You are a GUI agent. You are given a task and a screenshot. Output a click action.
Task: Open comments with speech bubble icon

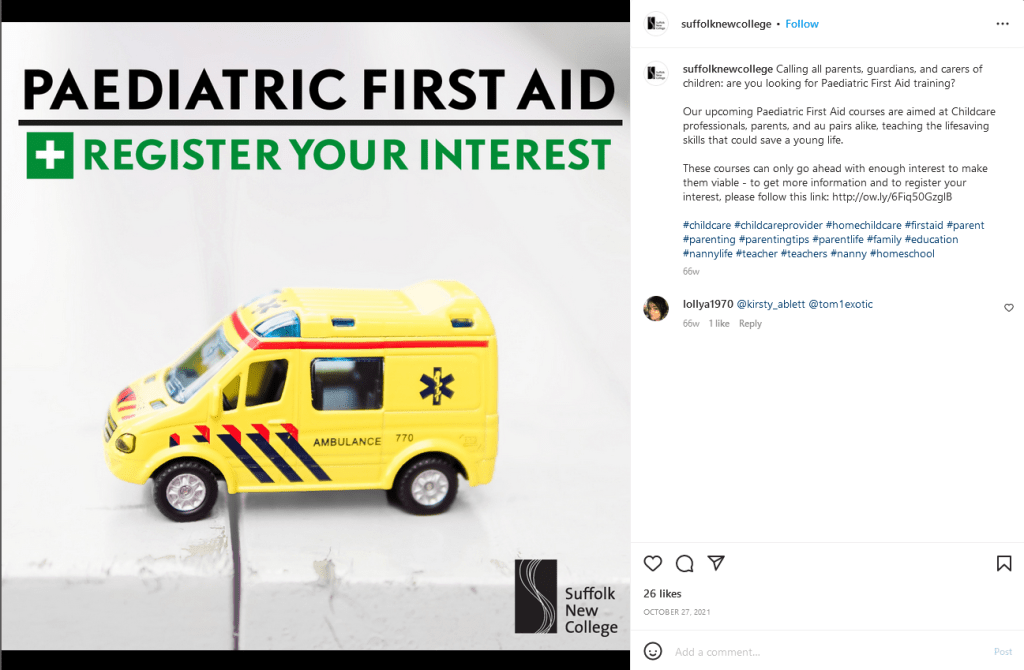point(684,563)
